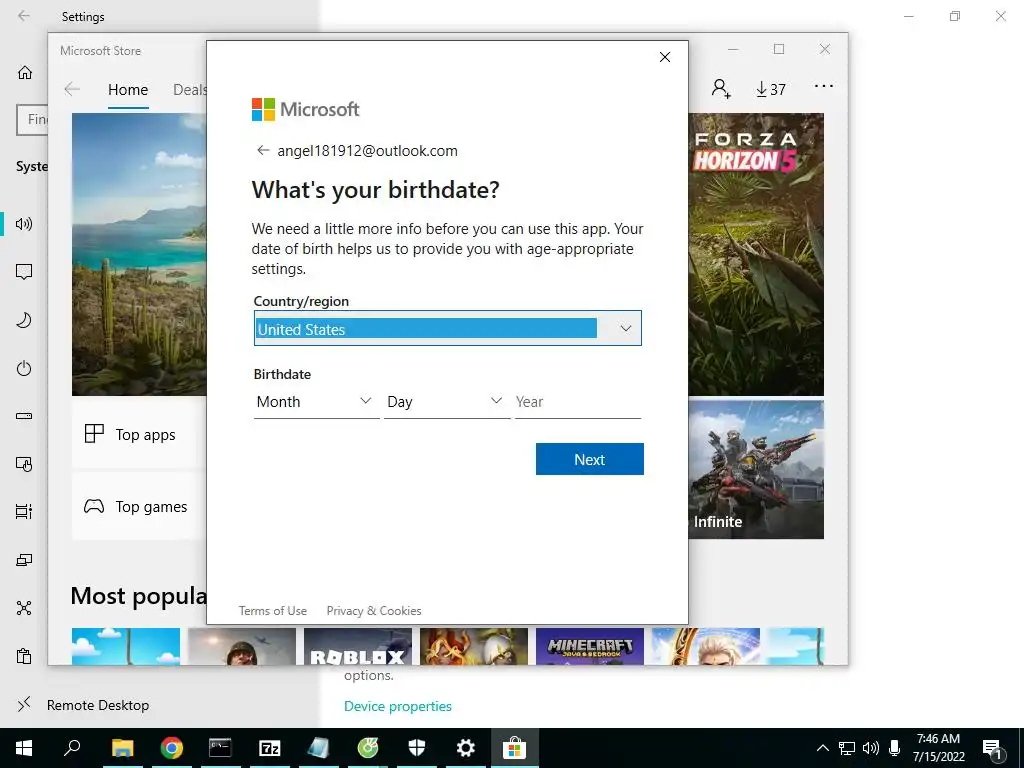The image size is (1024, 768).
Task: Open Windows Security shield from taskbar
Action: pyautogui.click(x=417, y=748)
